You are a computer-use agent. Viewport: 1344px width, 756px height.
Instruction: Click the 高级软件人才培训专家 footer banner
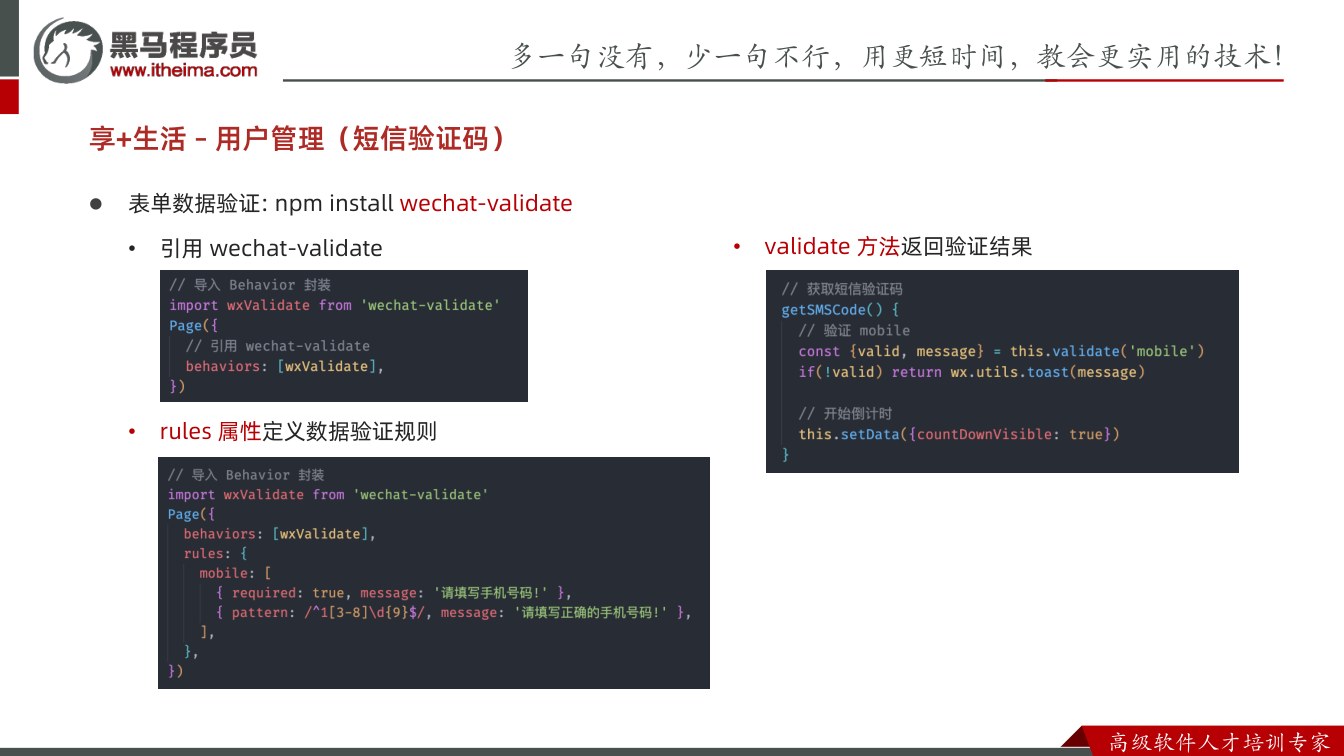point(1221,742)
